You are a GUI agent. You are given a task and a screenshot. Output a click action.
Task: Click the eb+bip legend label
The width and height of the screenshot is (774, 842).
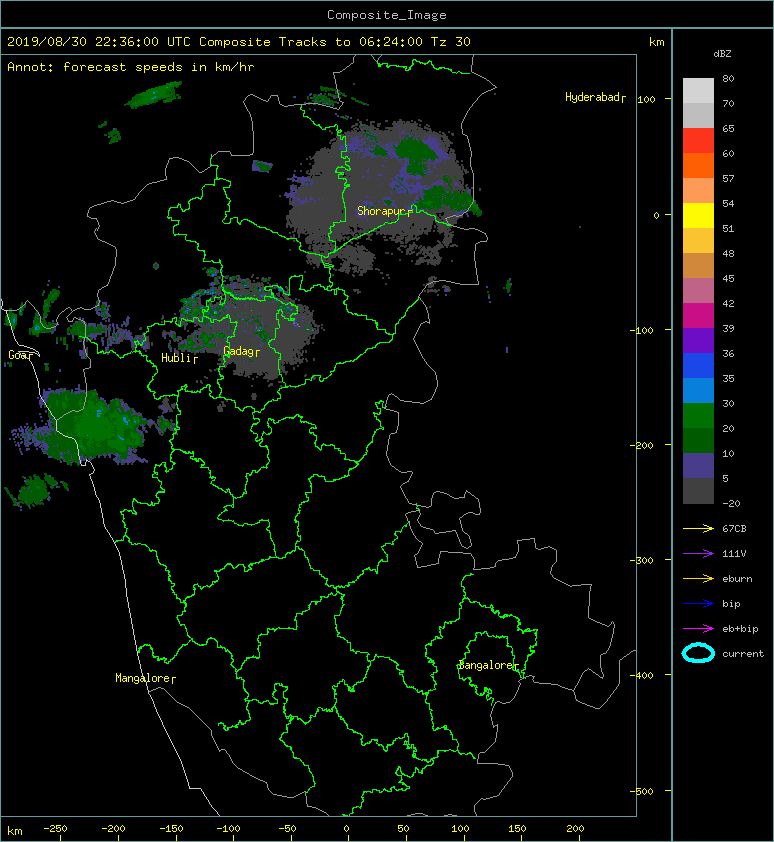[x=740, y=629]
